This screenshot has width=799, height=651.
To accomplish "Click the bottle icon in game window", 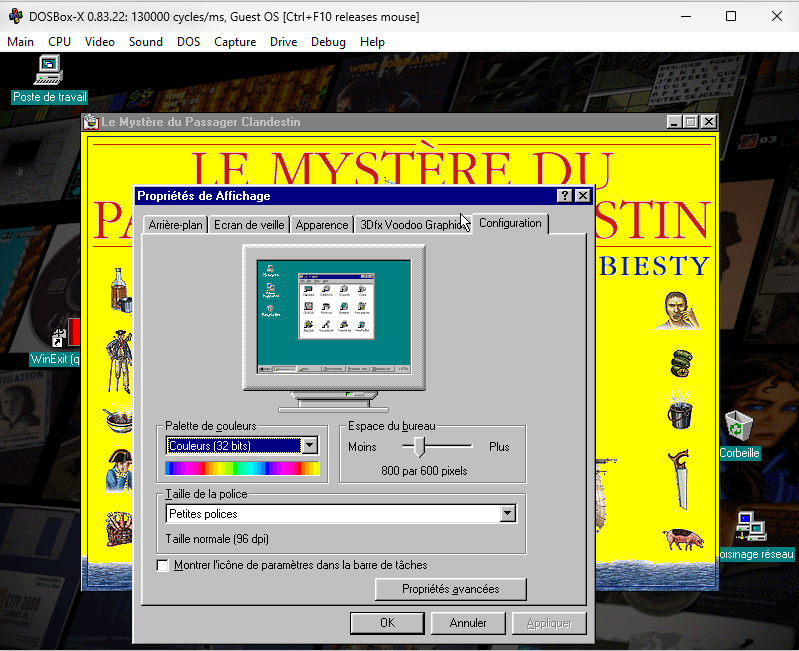I will pos(121,290).
